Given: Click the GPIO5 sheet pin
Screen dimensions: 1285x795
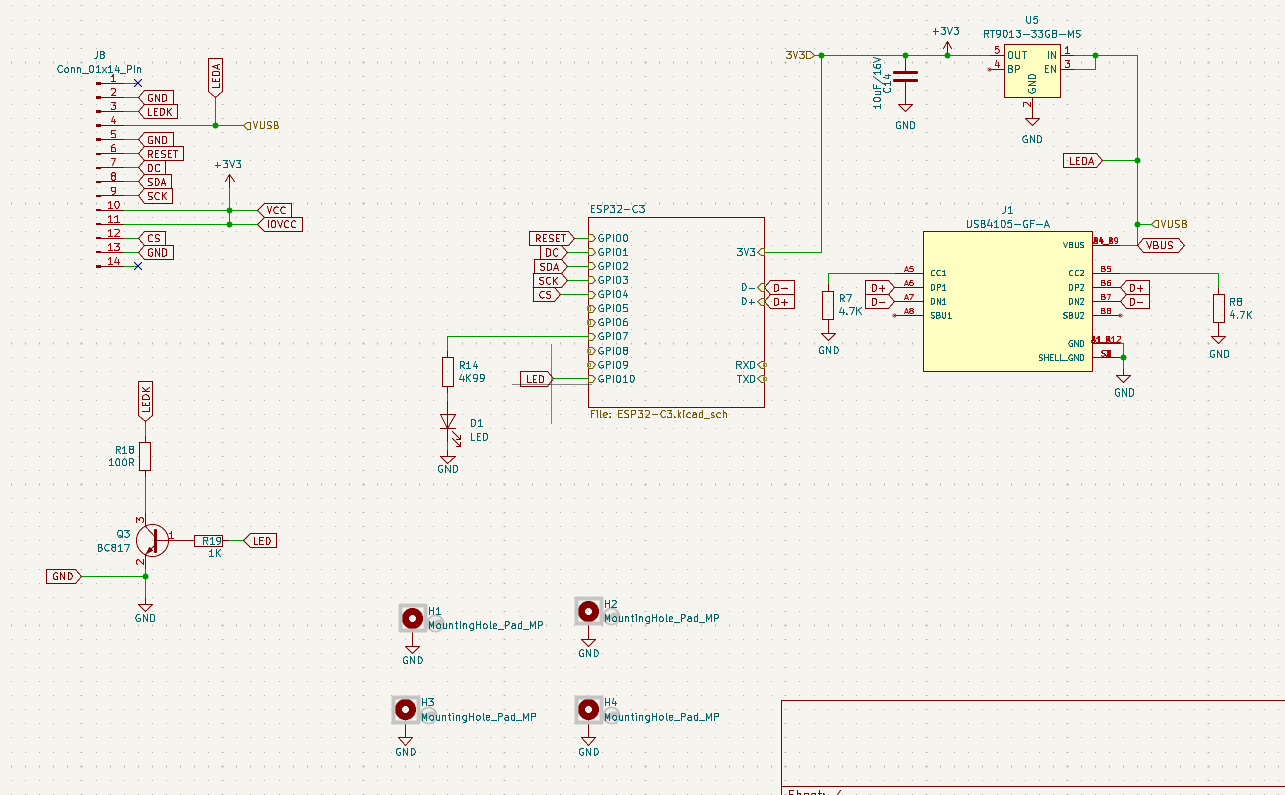Looking at the screenshot, I should click(x=609, y=309).
